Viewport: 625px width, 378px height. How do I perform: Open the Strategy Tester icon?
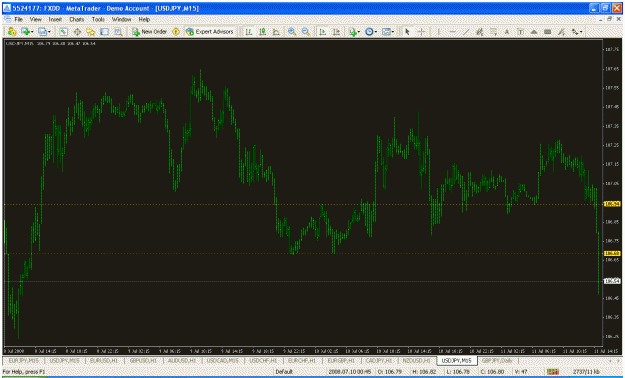[118, 32]
